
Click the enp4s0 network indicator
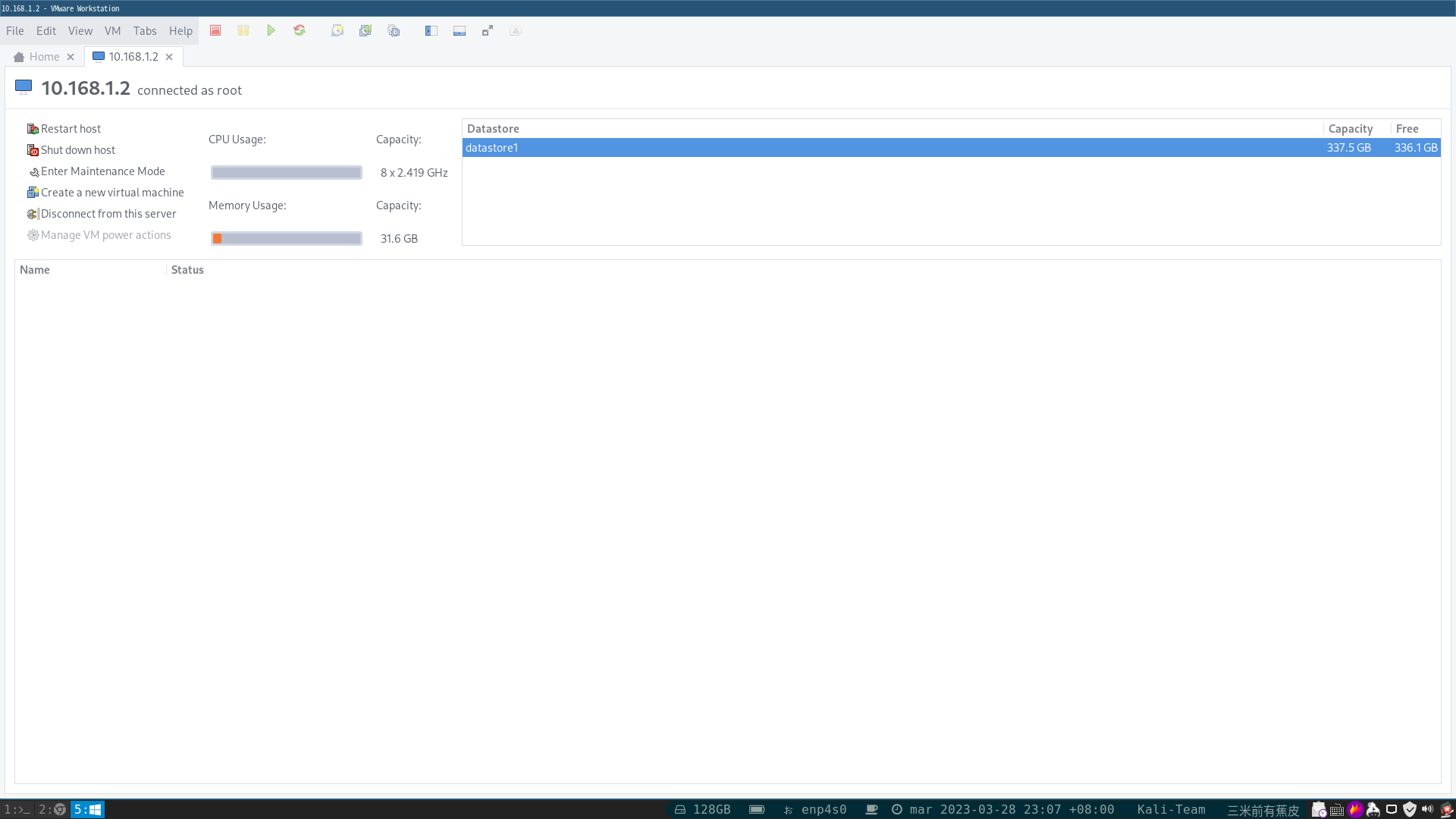pyautogui.click(x=815, y=810)
